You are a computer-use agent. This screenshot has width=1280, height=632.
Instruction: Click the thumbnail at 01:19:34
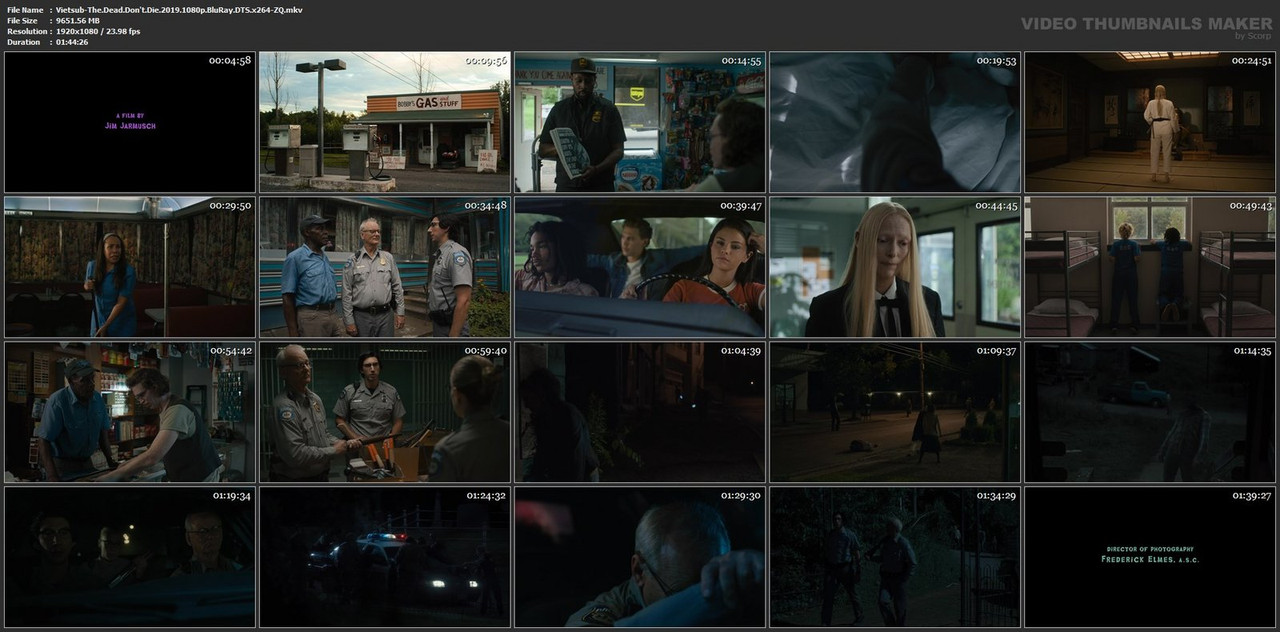click(x=130, y=557)
